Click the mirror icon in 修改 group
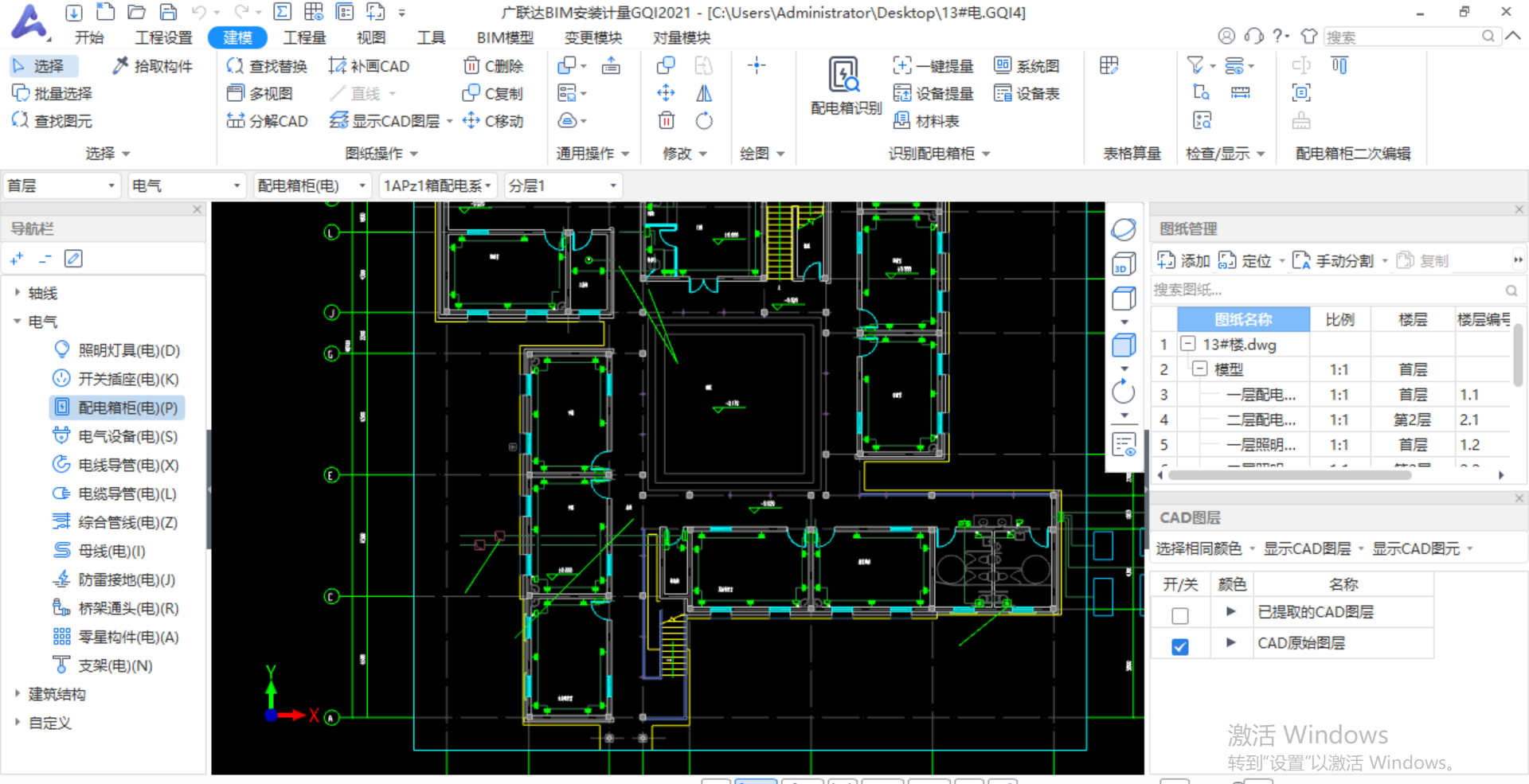Screen dimensions: 1529x784 [704, 93]
